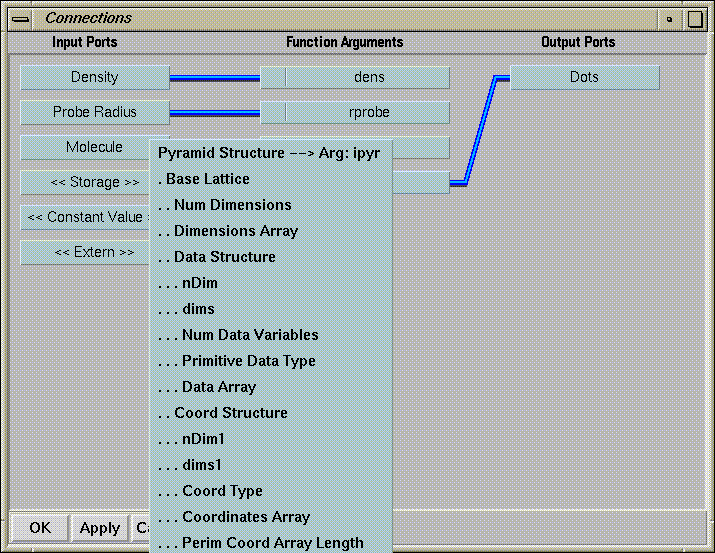Image resolution: width=715 pixels, height=553 pixels.
Task: Select Coord Structure from the menu
Action: (231, 413)
